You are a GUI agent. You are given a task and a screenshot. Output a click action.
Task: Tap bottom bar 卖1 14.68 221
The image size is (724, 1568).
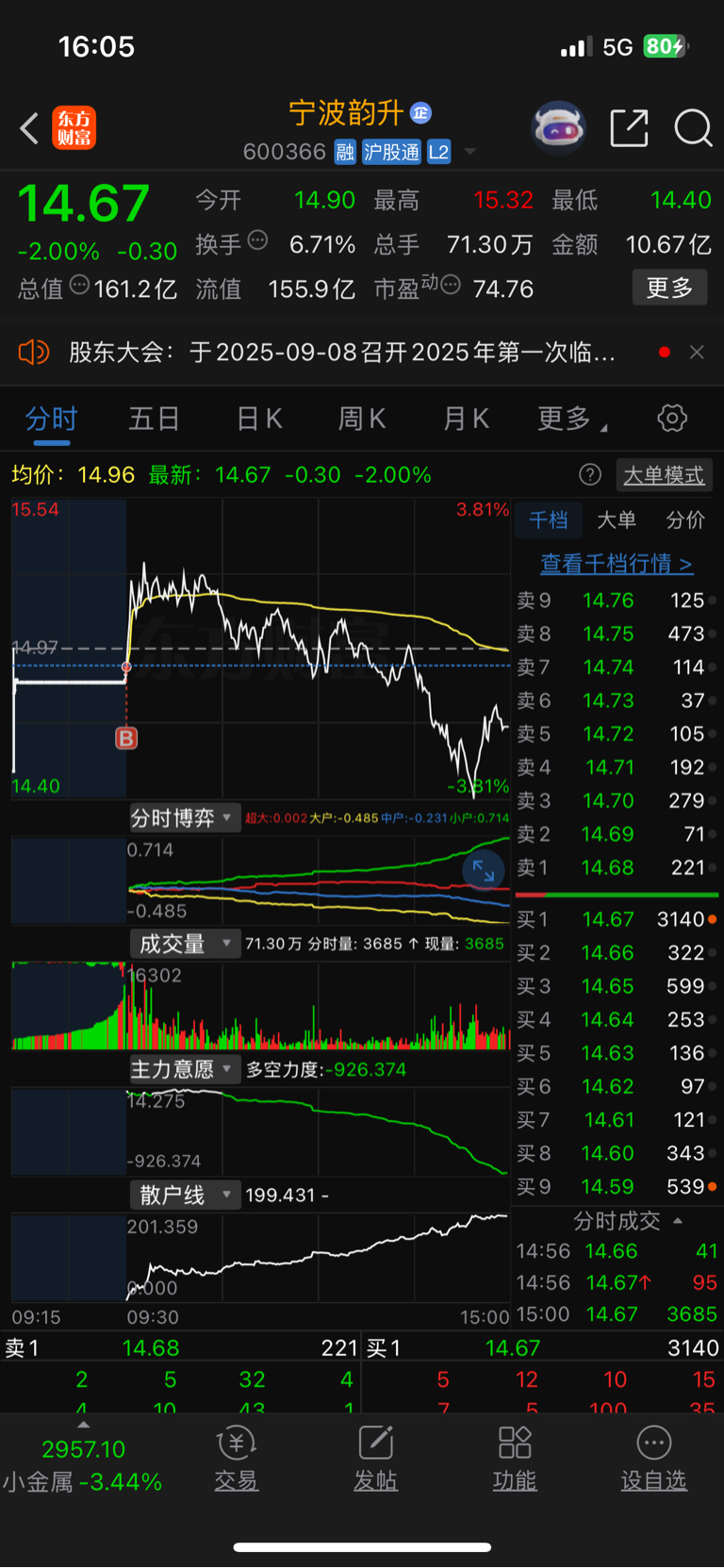click(x=181, y=1348)
